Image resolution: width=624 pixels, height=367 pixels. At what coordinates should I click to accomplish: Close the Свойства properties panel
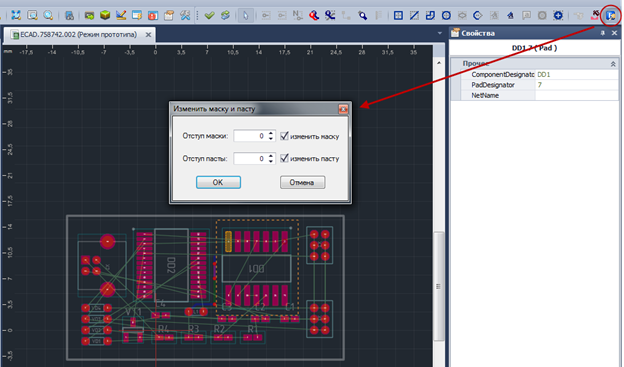[614, 33]
